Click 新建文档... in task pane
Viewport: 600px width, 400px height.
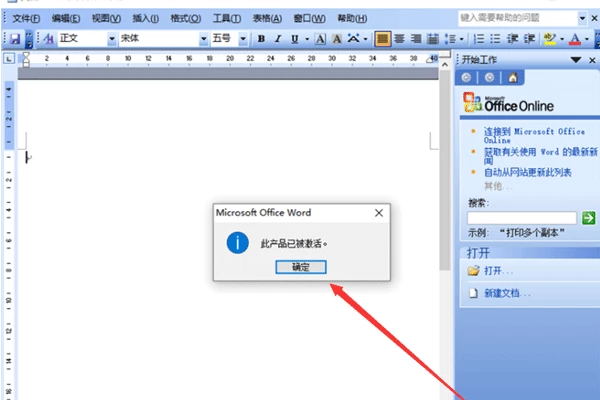pos(507,293)
